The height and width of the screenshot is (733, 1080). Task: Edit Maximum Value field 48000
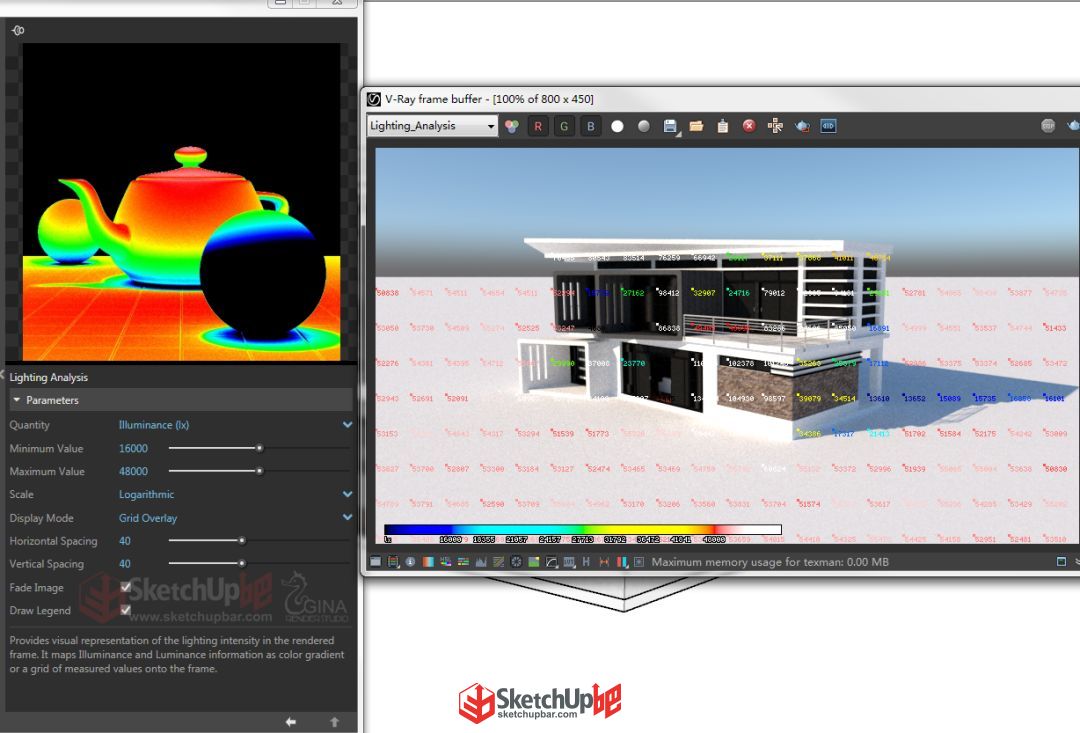point(134,471)
